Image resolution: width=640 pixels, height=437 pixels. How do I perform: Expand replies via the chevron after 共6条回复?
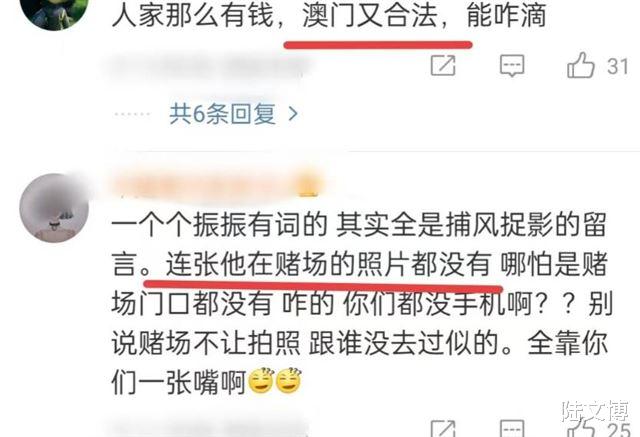(x=293, y=114)
